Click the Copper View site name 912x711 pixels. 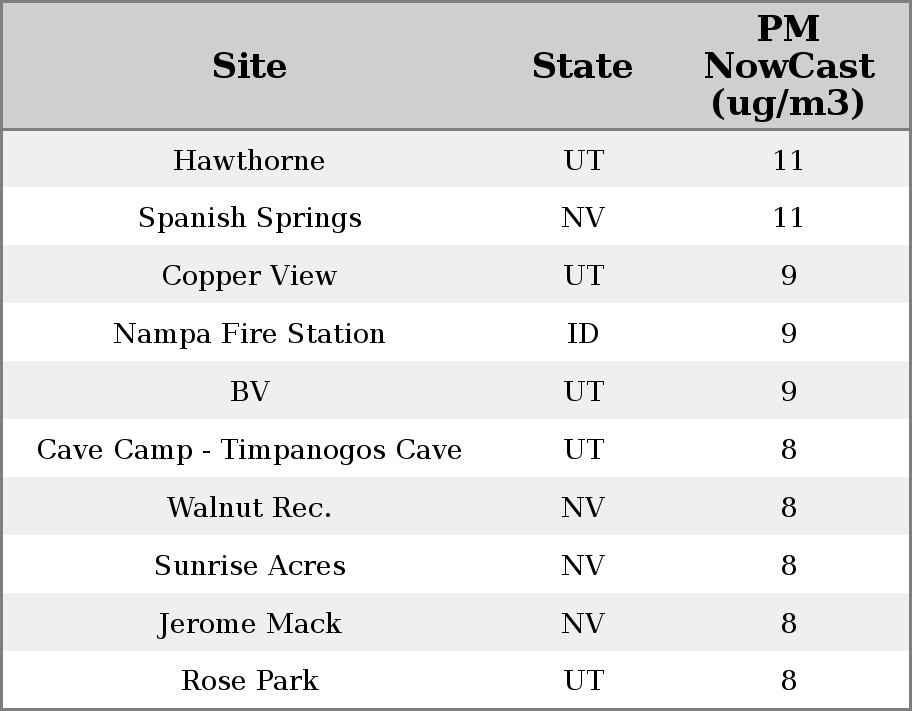pos(249,276)
